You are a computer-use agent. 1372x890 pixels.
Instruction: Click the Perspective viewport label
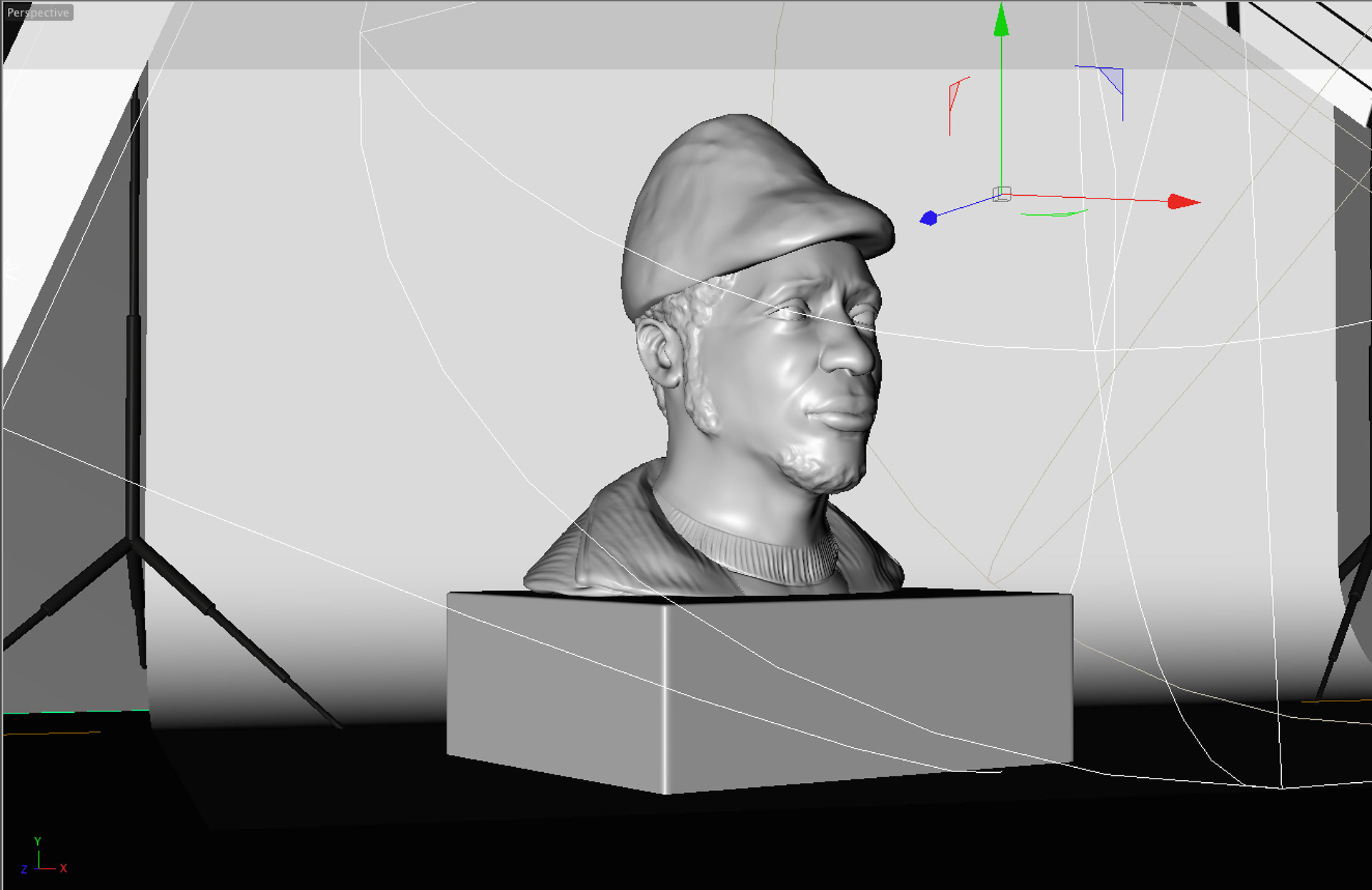coord(39,13)
